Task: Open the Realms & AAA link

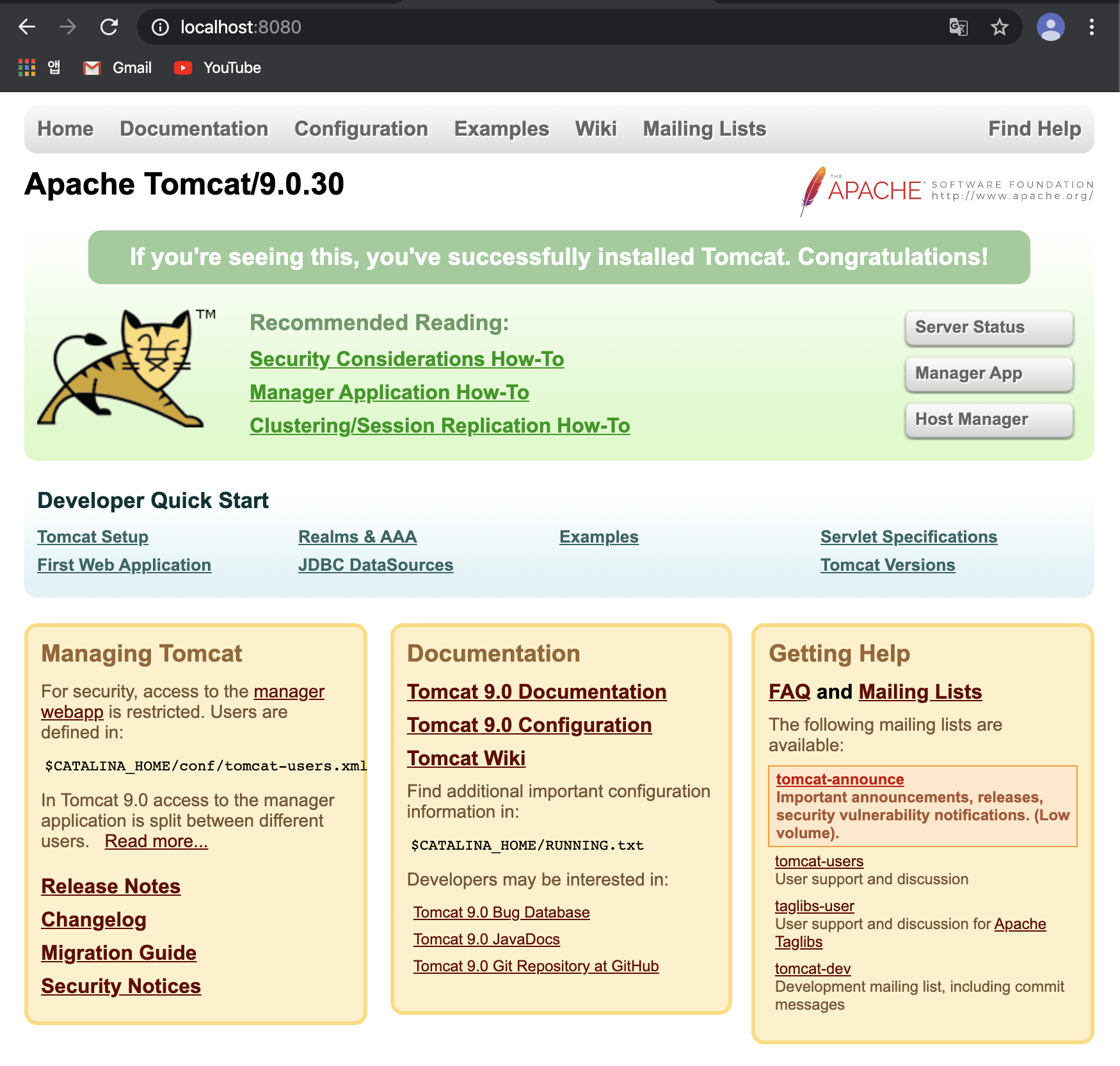Action: point(357,537)
